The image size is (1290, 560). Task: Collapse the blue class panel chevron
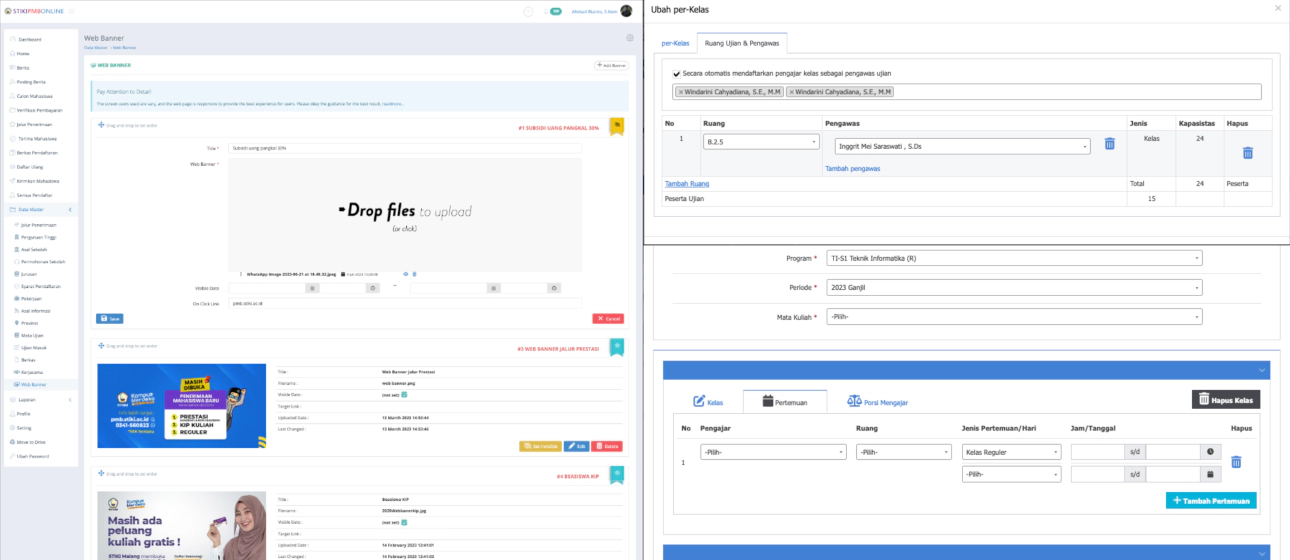[x=1261, y=370]
